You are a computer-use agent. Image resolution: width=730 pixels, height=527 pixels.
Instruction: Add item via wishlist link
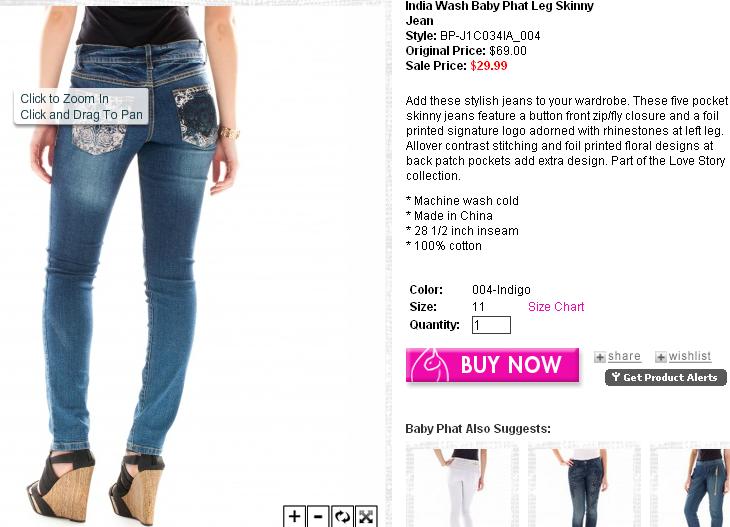[x=690, y=356]
